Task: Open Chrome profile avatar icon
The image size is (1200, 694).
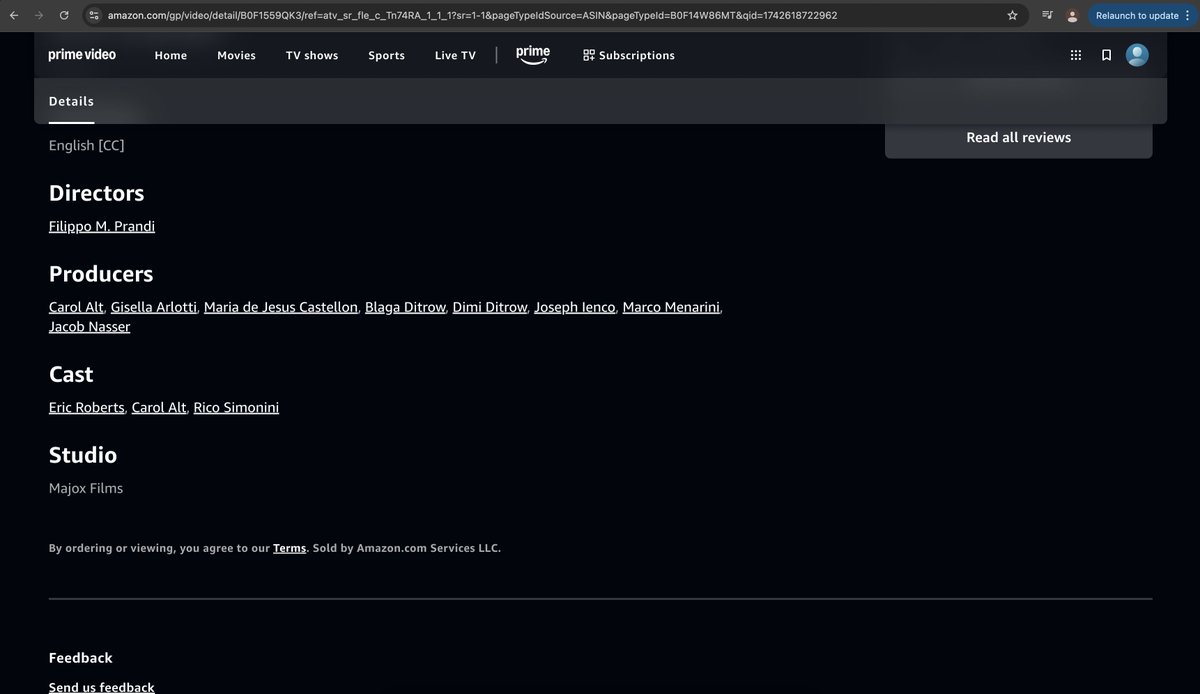Action: [x=1073, y=15]
